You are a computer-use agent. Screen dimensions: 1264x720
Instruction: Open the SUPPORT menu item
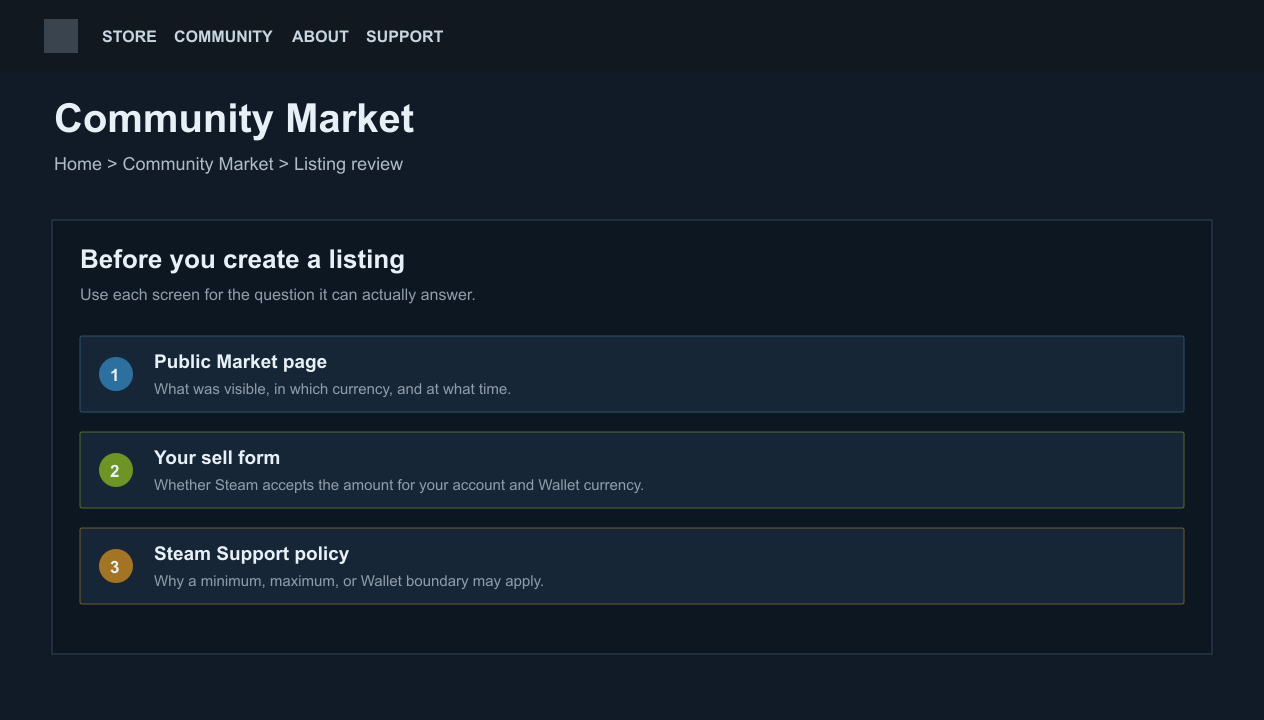click(404, 36)
